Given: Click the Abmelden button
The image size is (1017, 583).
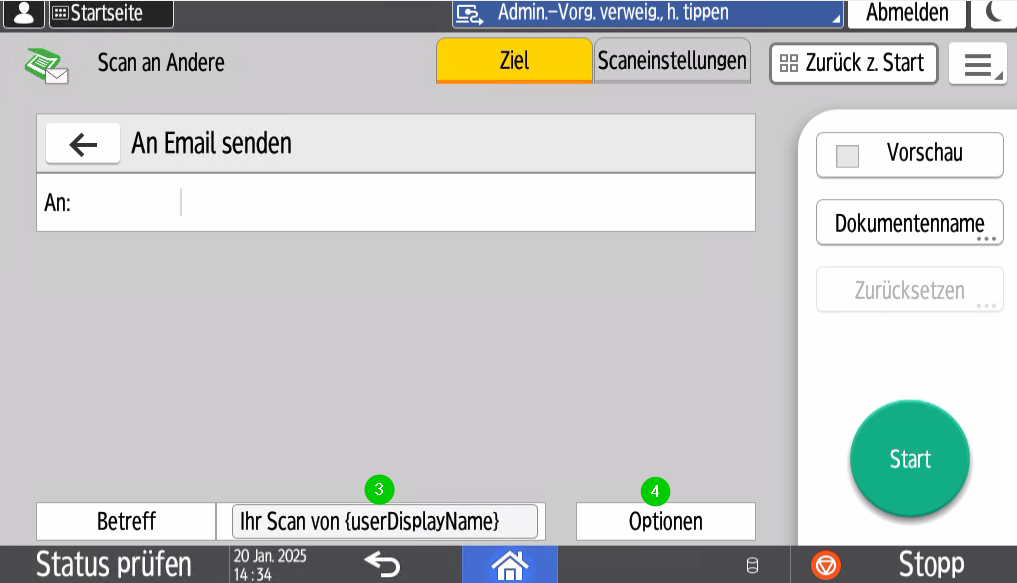Looking at the screenshot, I should click(x=907, y=13).
